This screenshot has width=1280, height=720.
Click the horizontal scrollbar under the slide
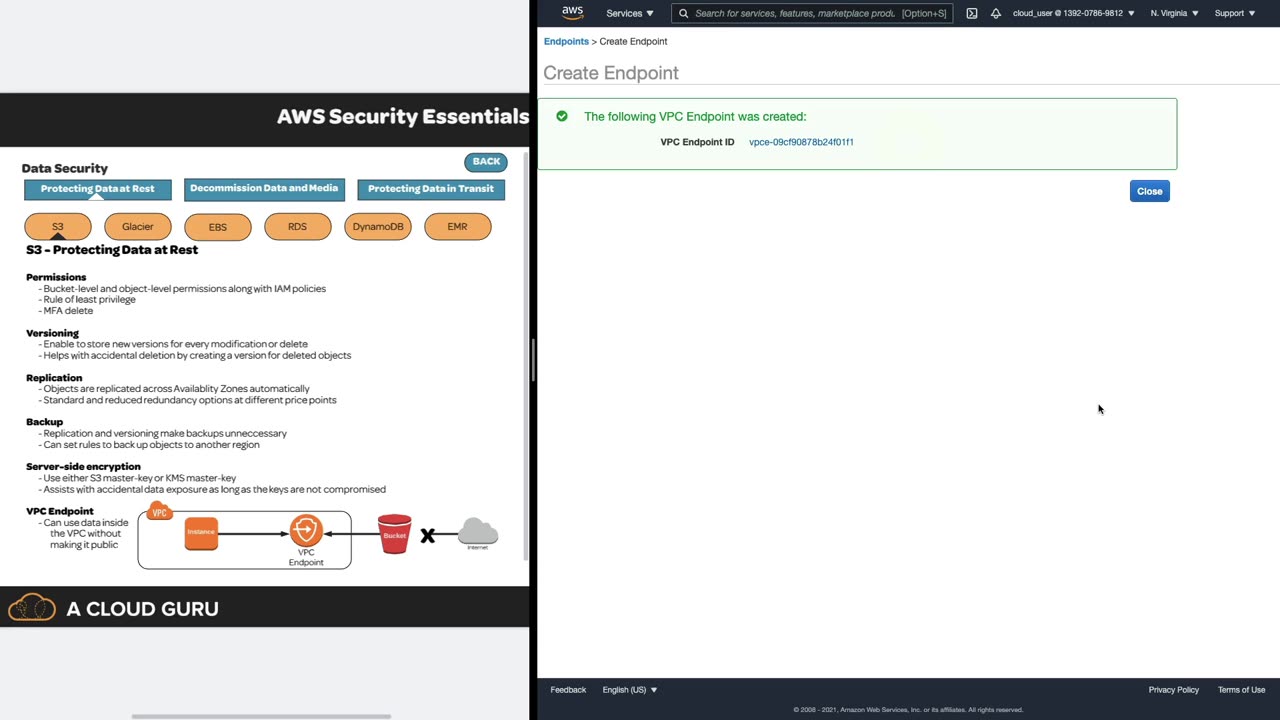[261, 716]
